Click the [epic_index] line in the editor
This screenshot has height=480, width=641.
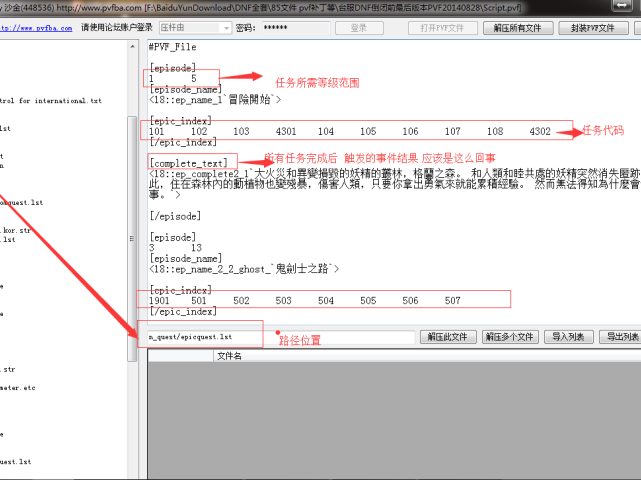(x=174, y=120)
